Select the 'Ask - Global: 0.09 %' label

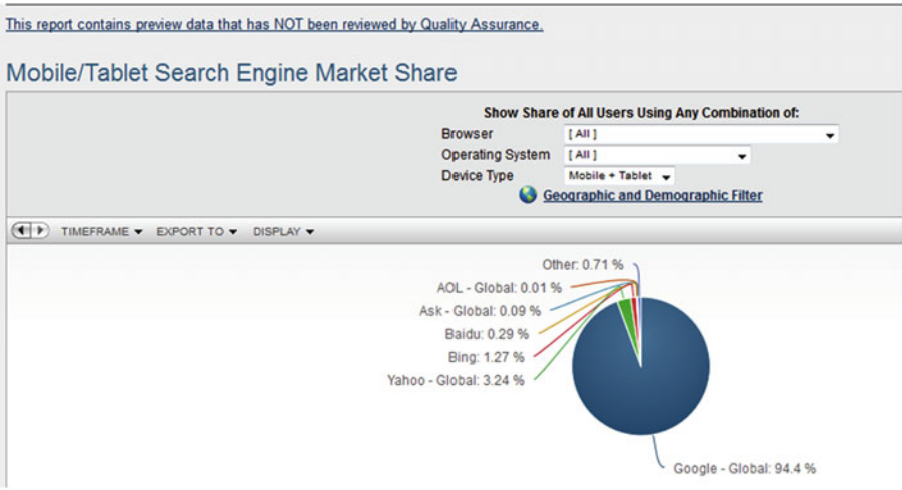[480, 311]
